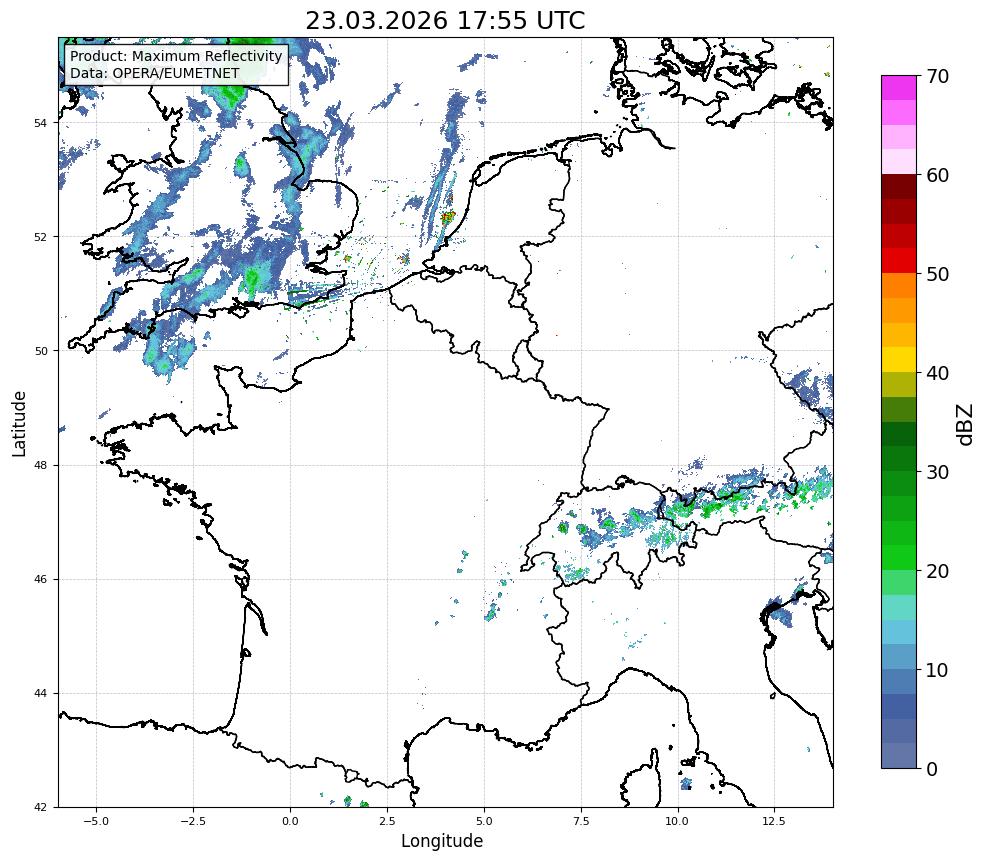Click the dark maroon swatch below 60

(x=899, y=187)
